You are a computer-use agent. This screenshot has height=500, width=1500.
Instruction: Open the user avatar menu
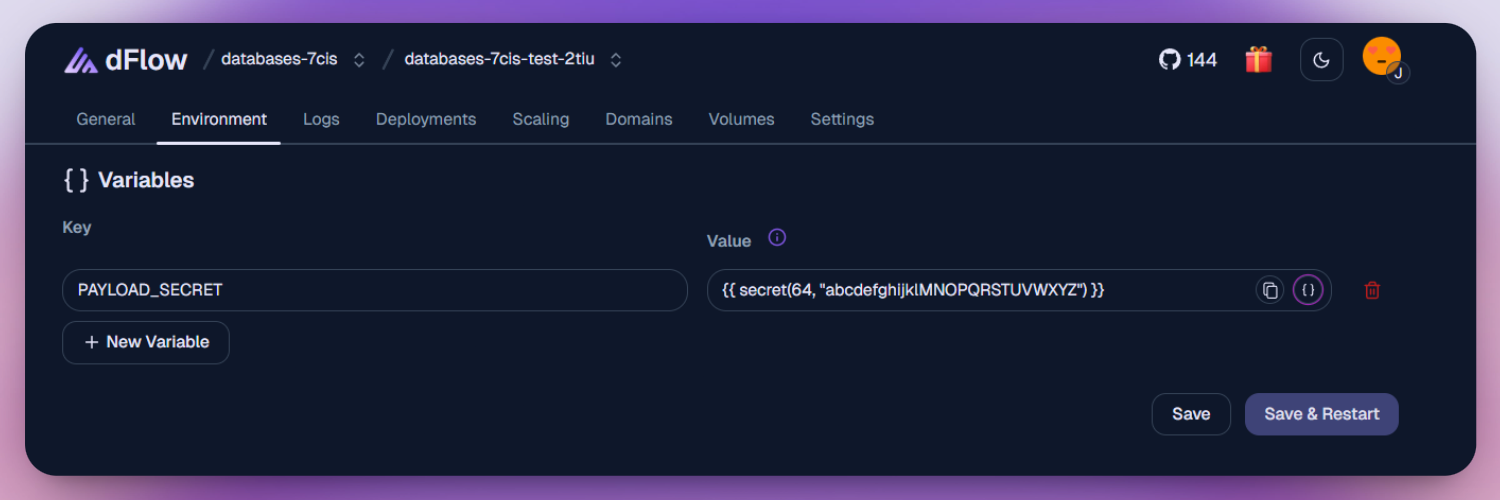click(1383, 58)
